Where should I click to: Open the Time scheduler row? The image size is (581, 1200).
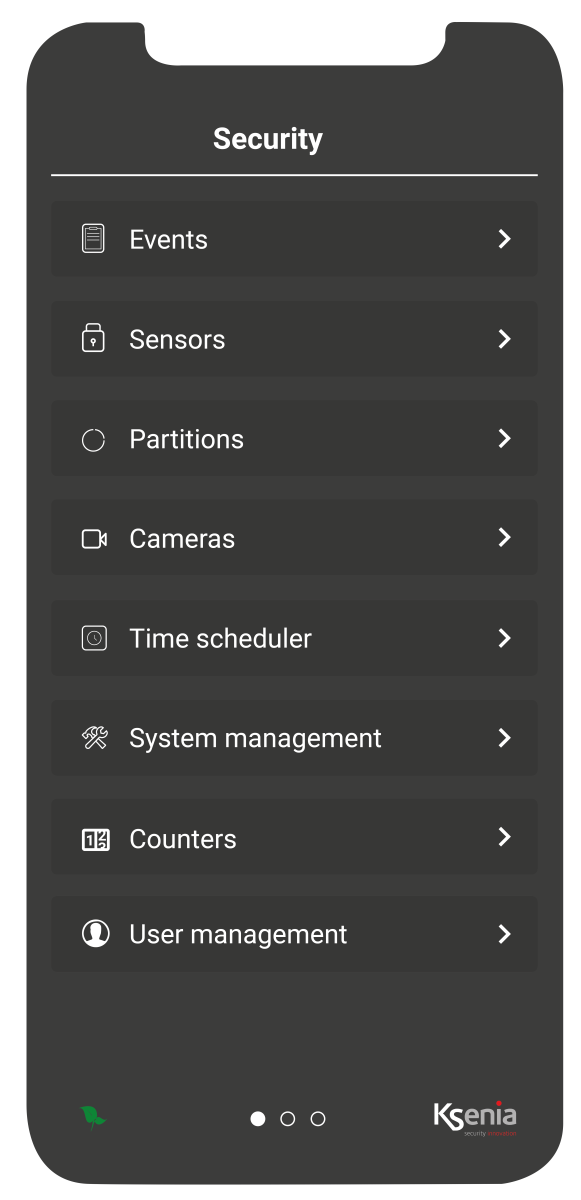pyautogui.click(x=294, y=638)
